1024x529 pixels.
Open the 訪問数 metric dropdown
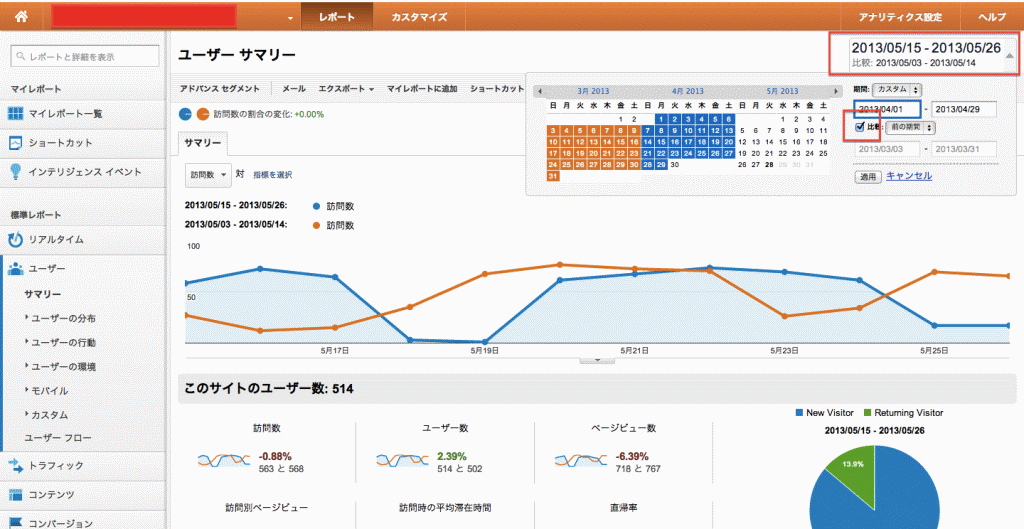[x=209, y=174]
